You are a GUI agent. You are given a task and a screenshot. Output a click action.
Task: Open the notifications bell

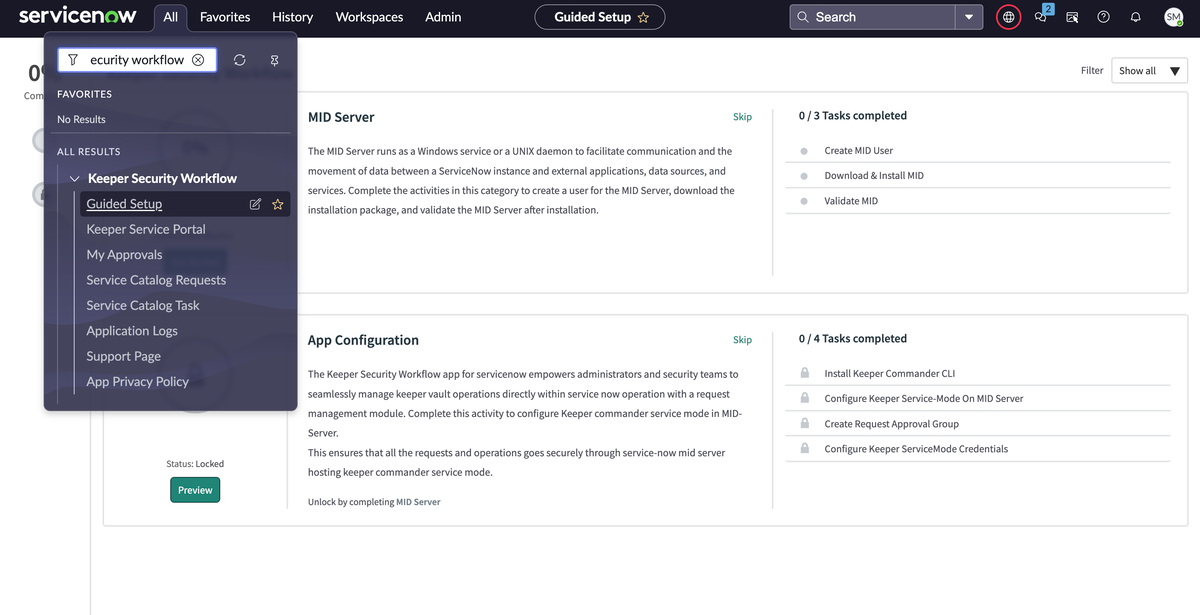[1135, 17]
